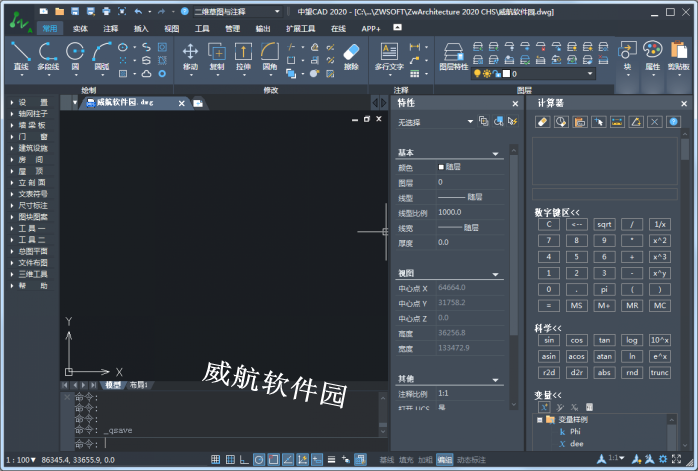Screen dimensions: 698x471
Task: Click the sqrt calculator button
Action: pyautogui.click(x=604, y=224)
